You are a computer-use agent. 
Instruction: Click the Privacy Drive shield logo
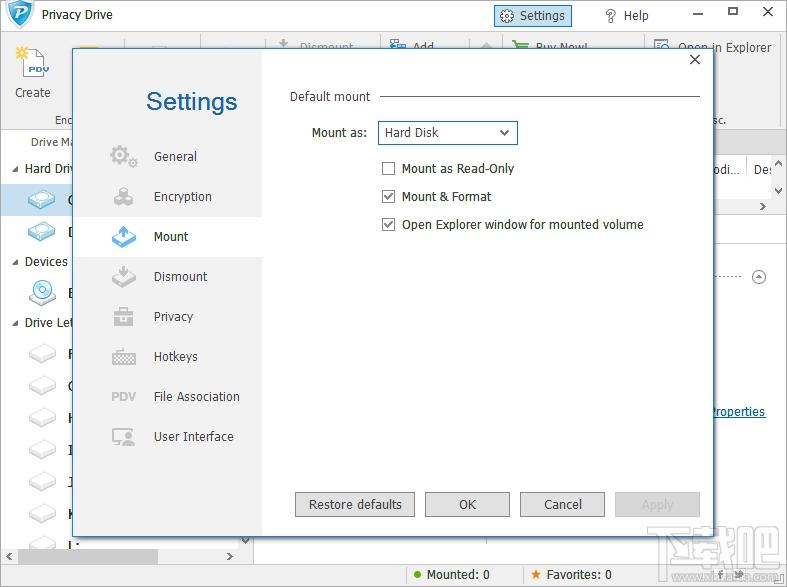(21, 14)
